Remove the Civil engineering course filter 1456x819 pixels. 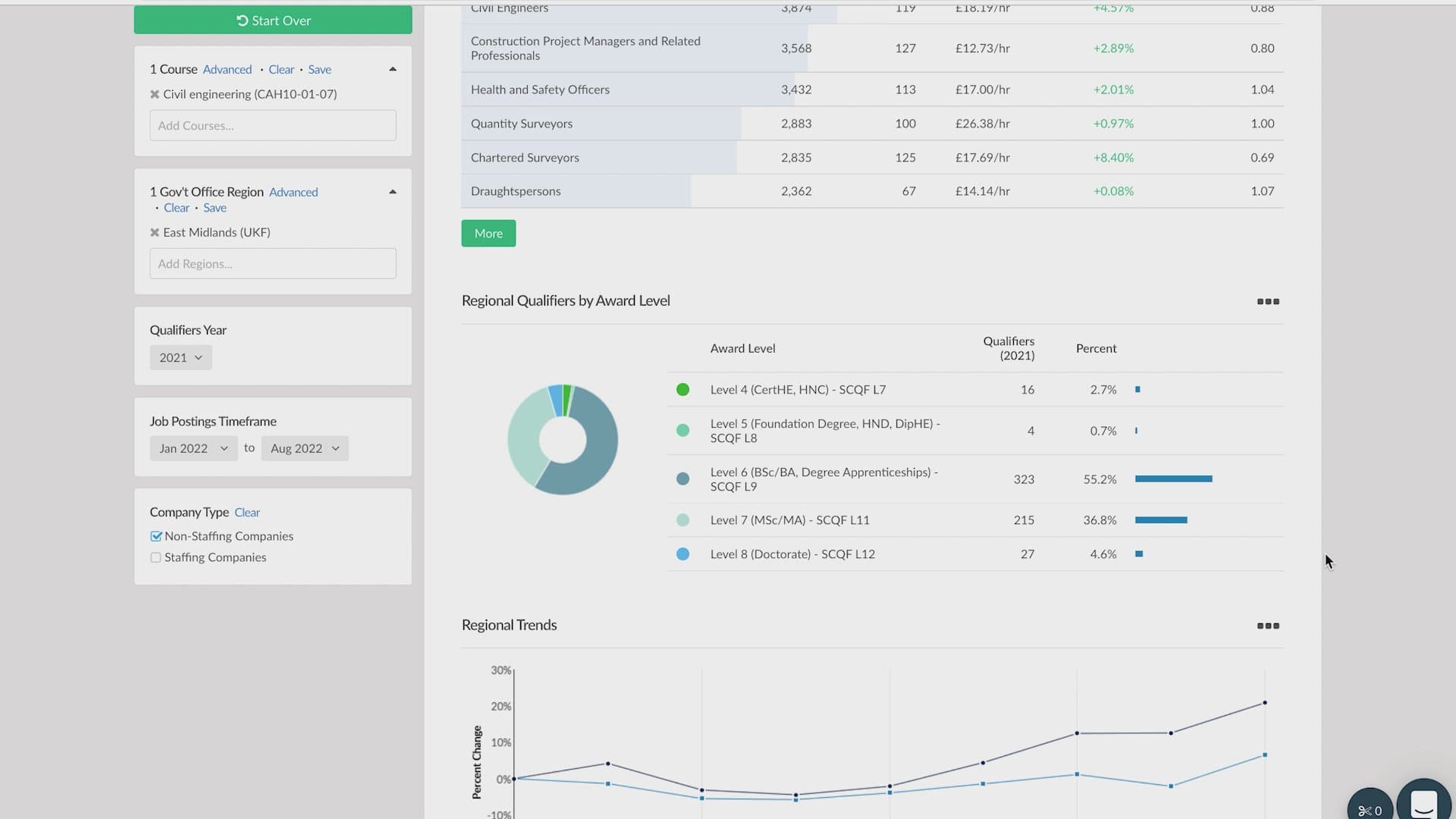point(155,94)
